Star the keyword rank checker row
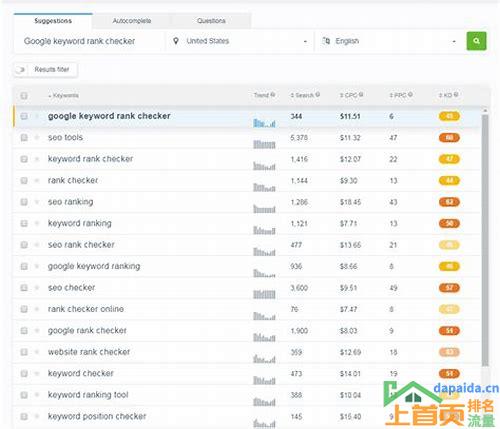This screenshot has height=429, width=500. pyautogui.click(x=37, y=159)
